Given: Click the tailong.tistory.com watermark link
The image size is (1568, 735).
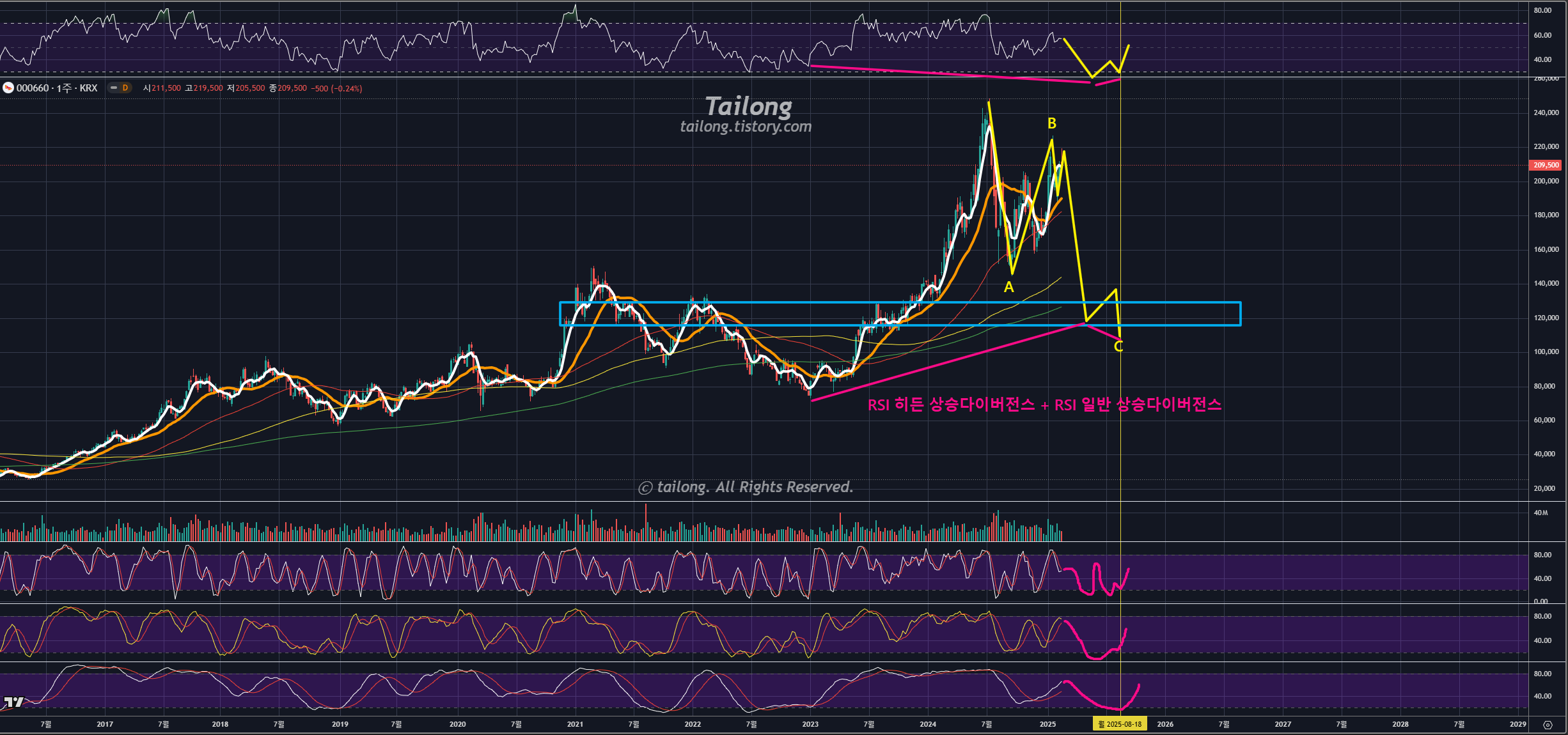Looking at the screenshot, I should 746,127.
